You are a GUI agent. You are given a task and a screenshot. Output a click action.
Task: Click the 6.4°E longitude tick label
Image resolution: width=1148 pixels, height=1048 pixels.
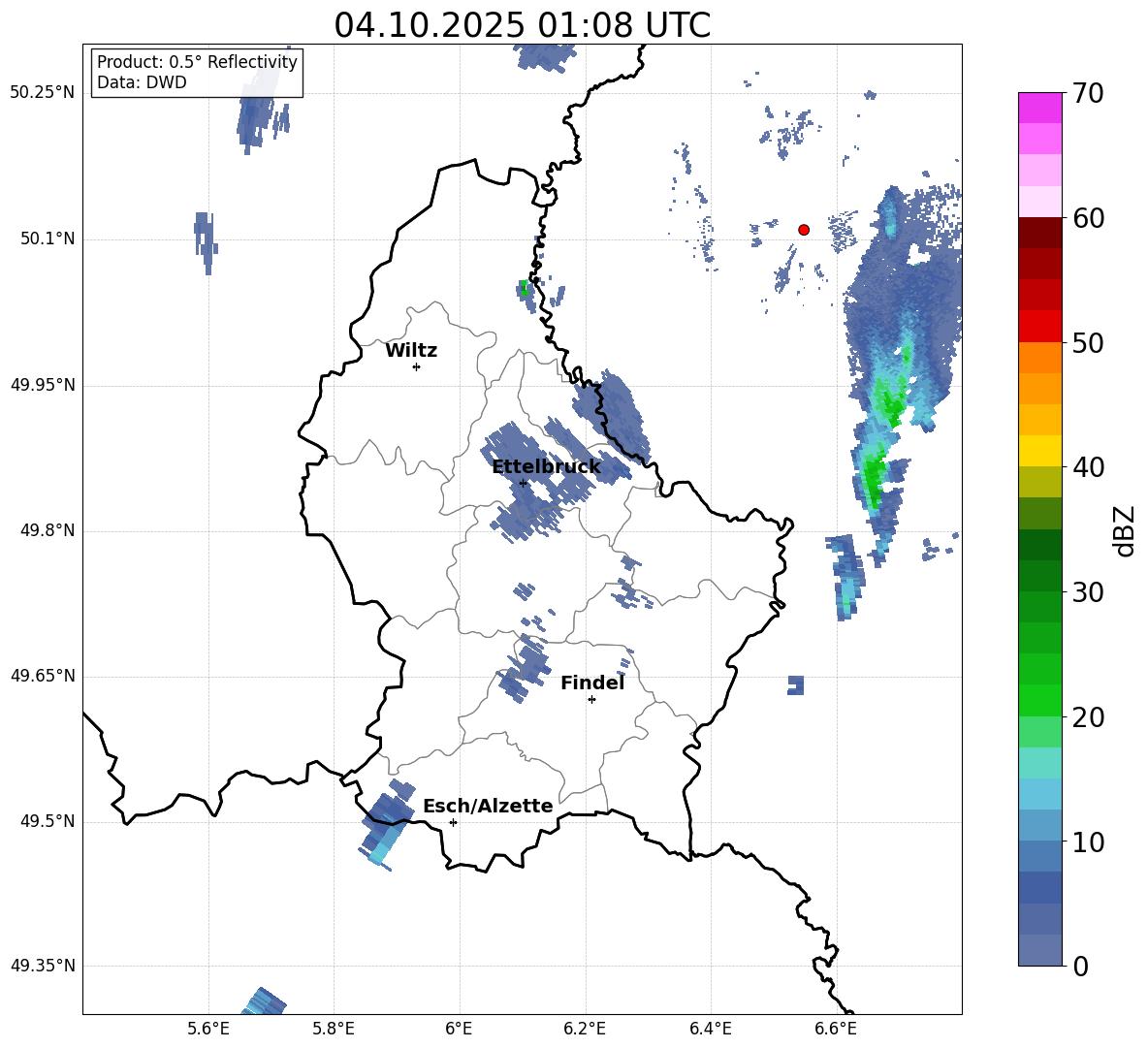click(x=710, y=1029)
